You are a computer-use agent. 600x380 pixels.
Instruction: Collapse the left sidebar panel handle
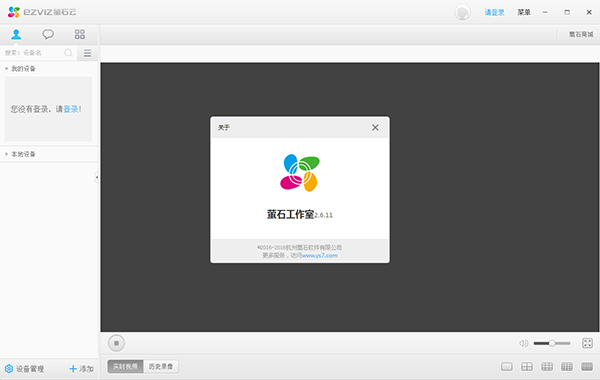[x=96, y=177]
